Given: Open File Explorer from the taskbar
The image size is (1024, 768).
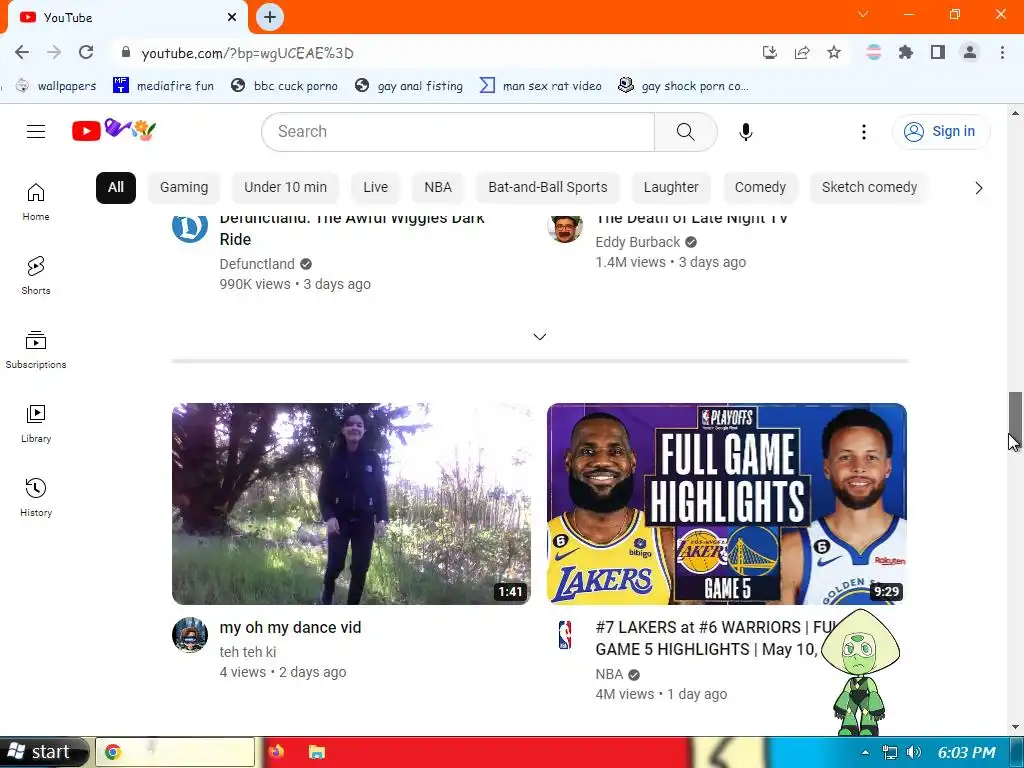Looking at the screenshot, I should tap(316, 752).
